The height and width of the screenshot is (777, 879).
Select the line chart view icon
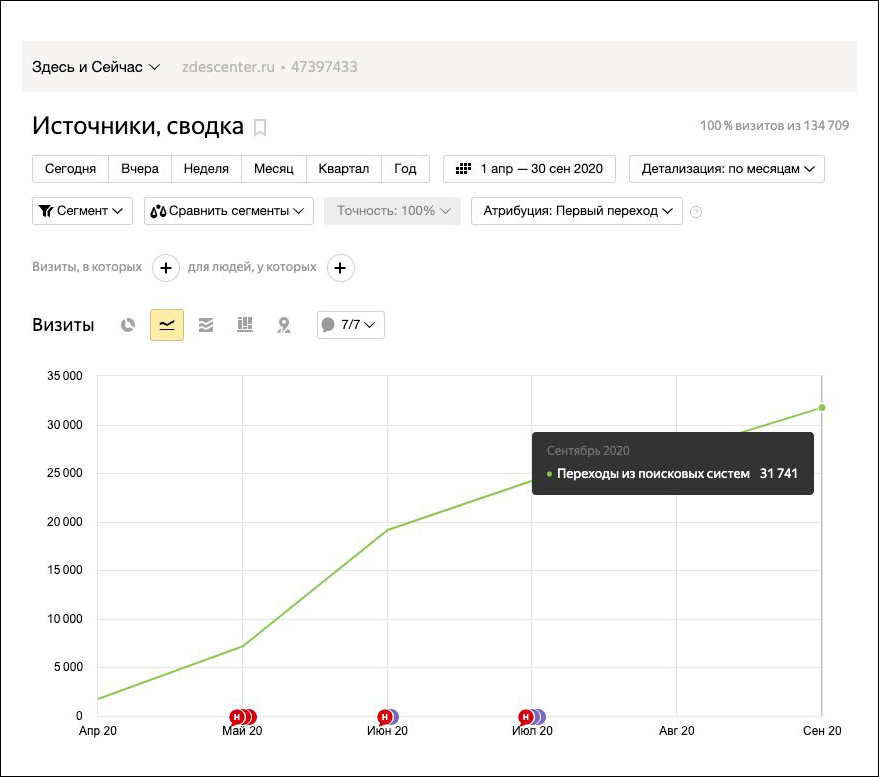point(166,324)
